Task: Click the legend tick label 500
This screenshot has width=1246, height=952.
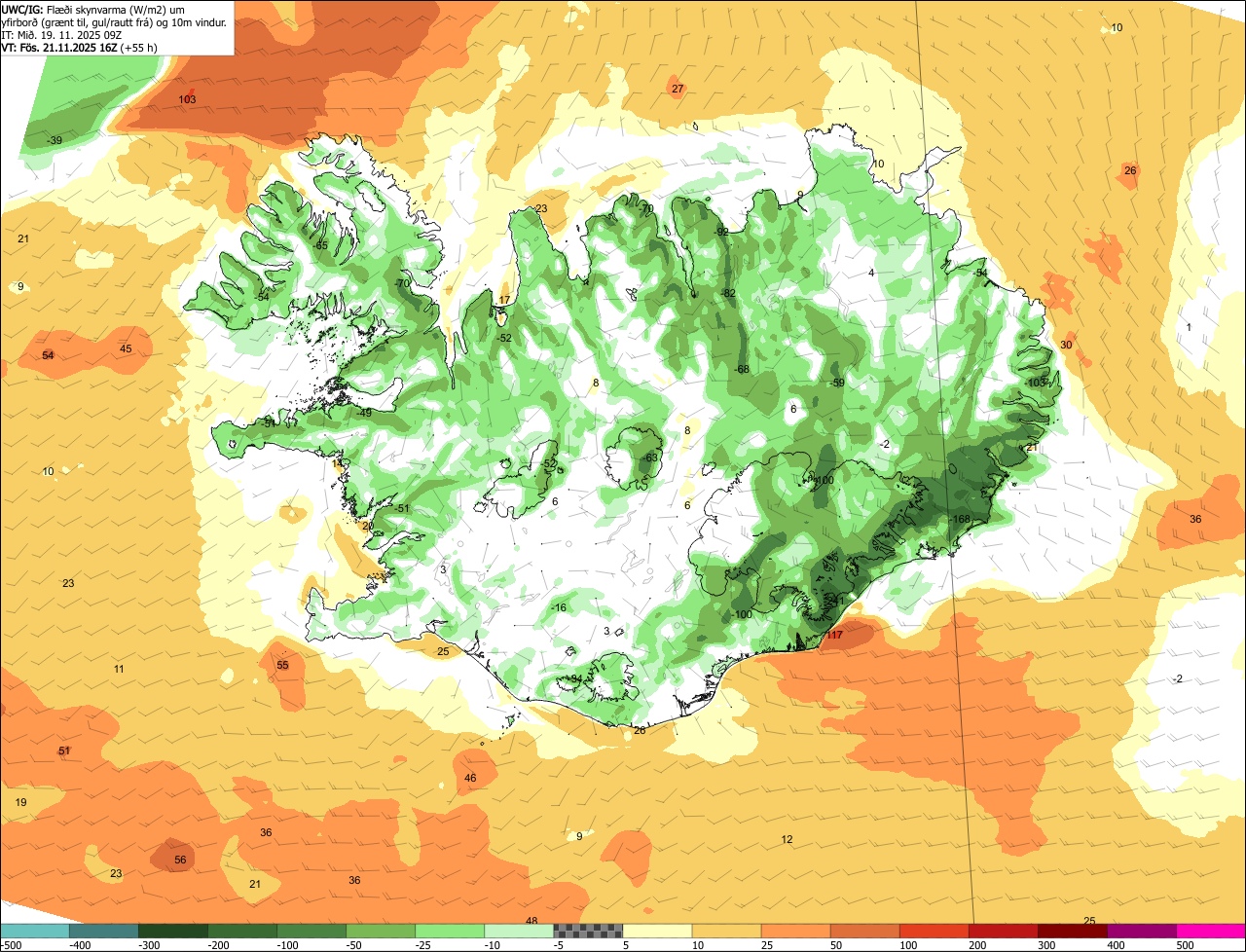Action: click(1186, 944)
